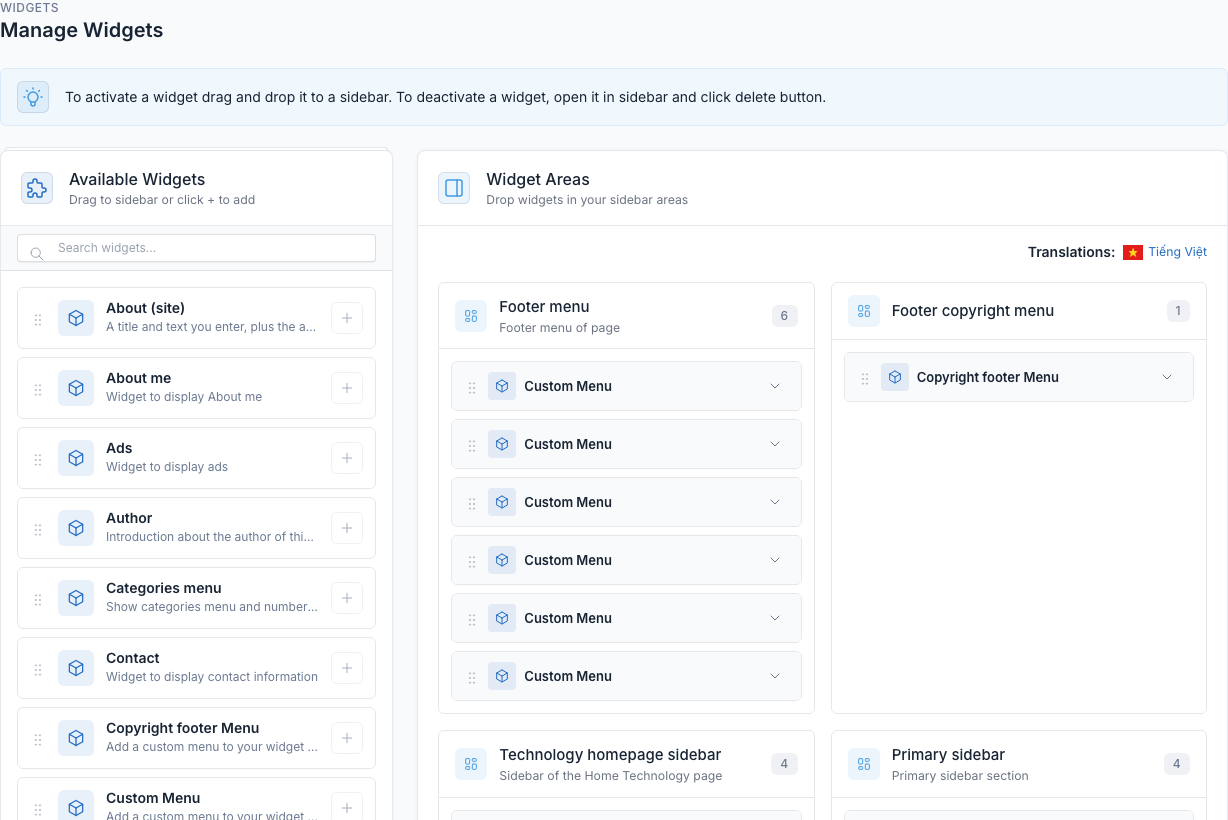Click the cube icon of Copyright footer Menu in Available Widgets
1228x820 pixels.
(x=76, y=738)
